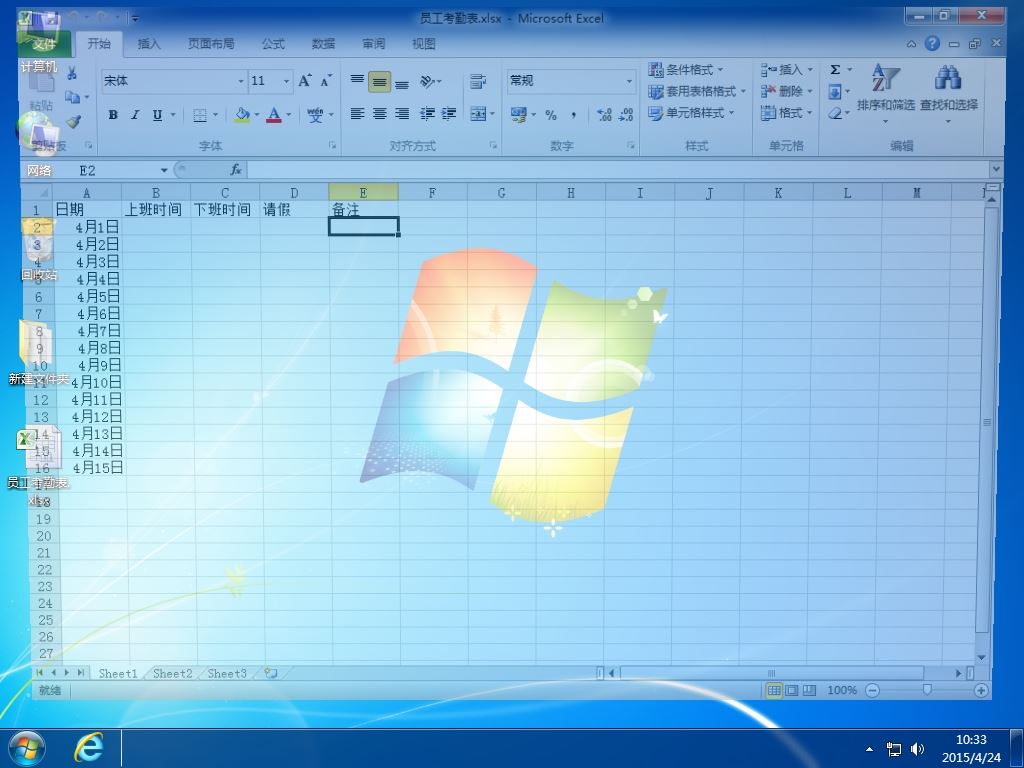
Task: Decrease font size with small A icon
Action: point(326,81)
